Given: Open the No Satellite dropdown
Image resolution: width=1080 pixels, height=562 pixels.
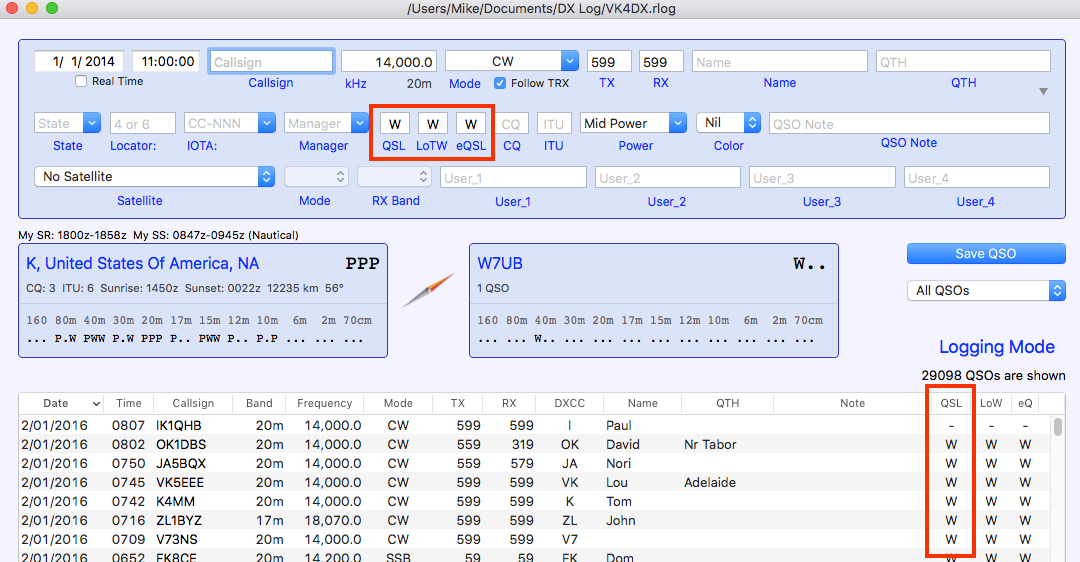Looking at the screenshot, I should click(154, 176).
